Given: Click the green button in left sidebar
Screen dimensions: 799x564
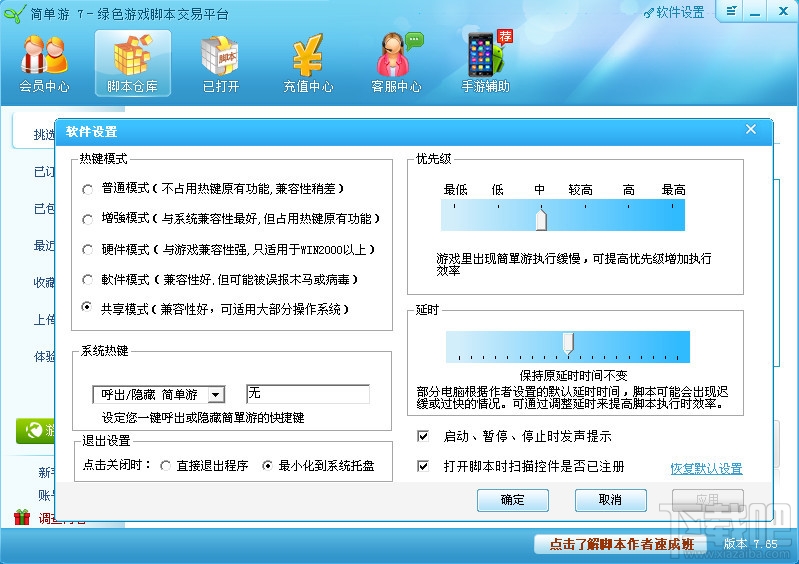Looking at the screenshot, I should click(x=35, y=431).
